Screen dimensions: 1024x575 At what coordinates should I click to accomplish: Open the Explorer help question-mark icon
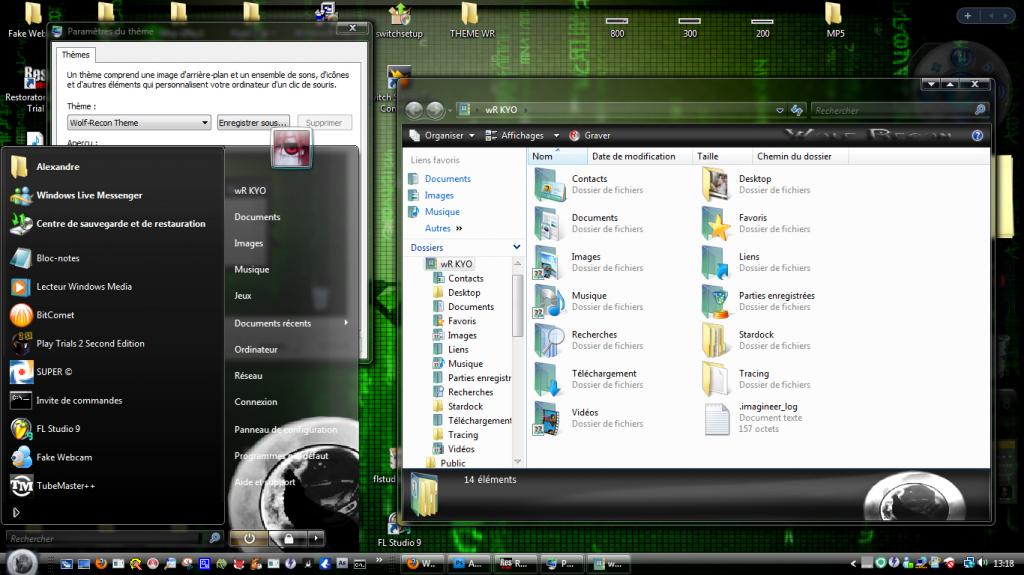(x=977, y=135)
